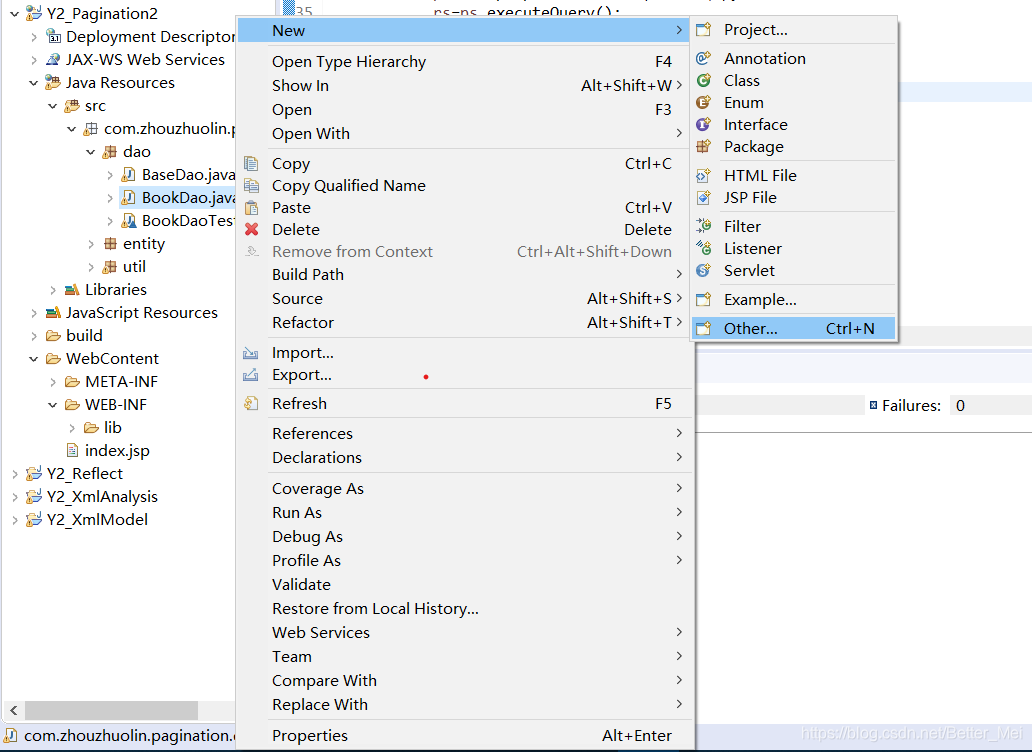Viewport: 1032px width, 752px height.
Task: Open the Show In submenu
Action: pos(463,86)
